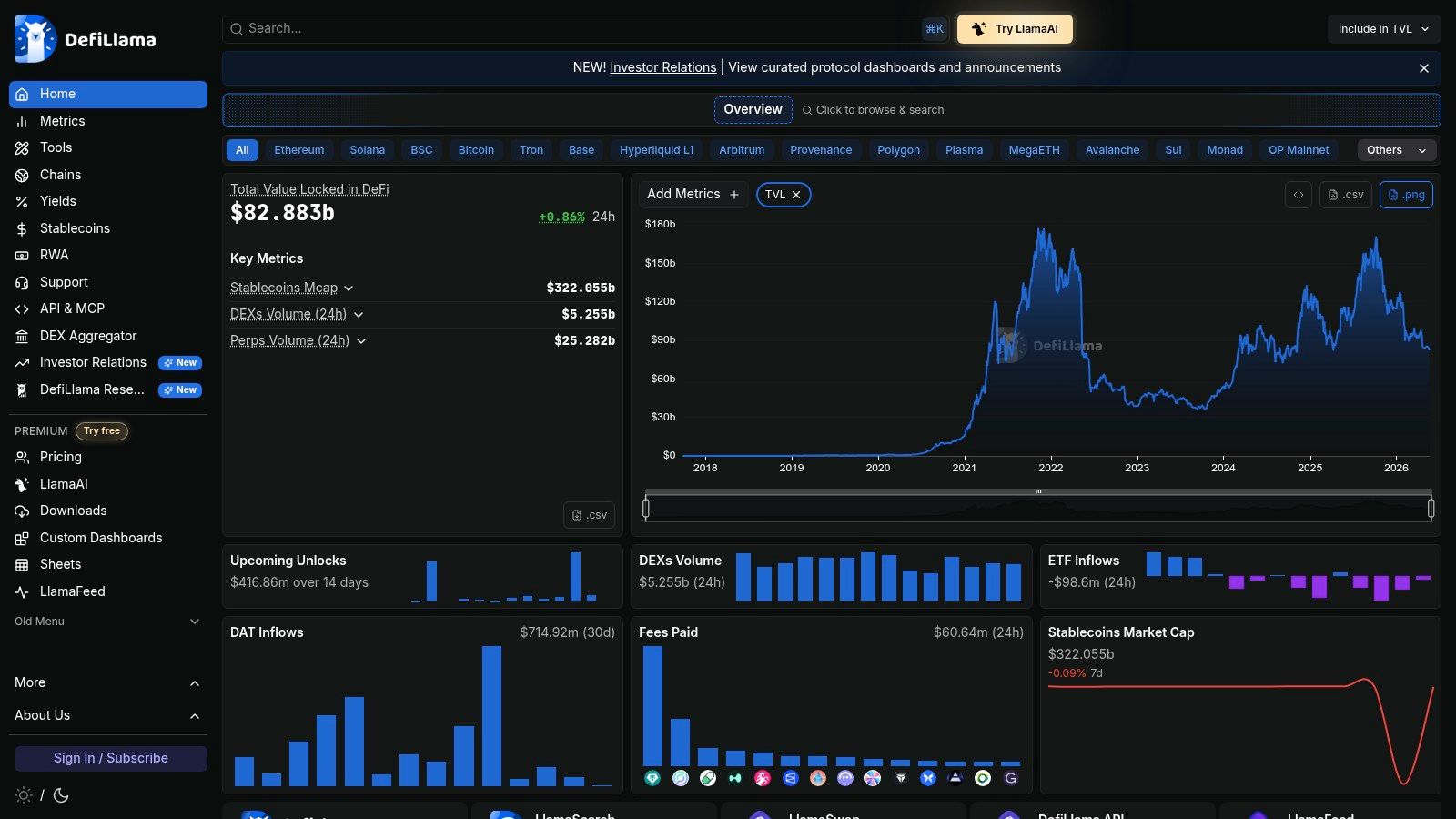The width and height of the screenshot is (1456, 819).
Task: Select the Bitcoin chain tab
Action: 476,150
